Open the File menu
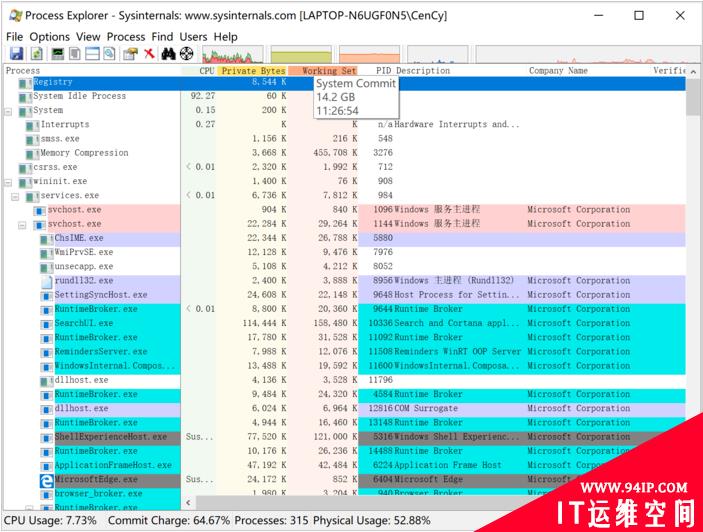Image resolution: width=703 pixels, height=532 pixels. tap(14, 37)
